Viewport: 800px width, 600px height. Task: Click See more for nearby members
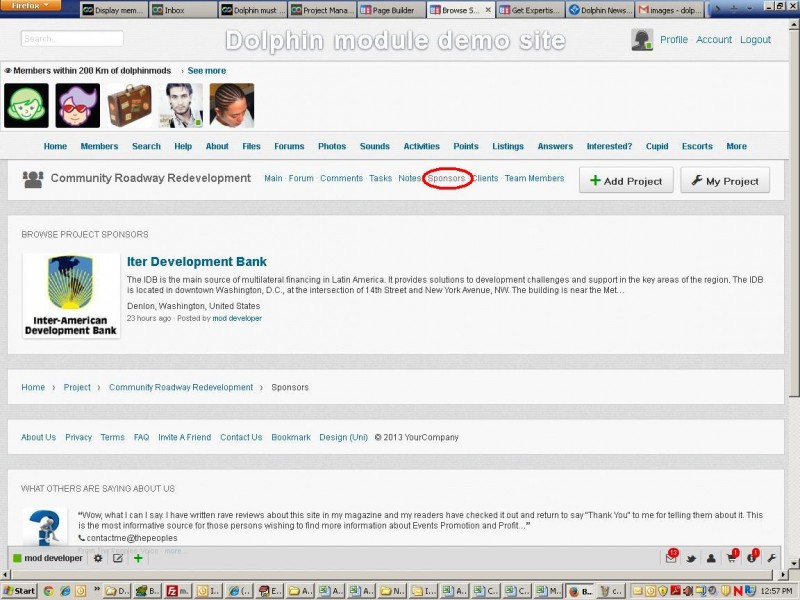pos(207,71)
